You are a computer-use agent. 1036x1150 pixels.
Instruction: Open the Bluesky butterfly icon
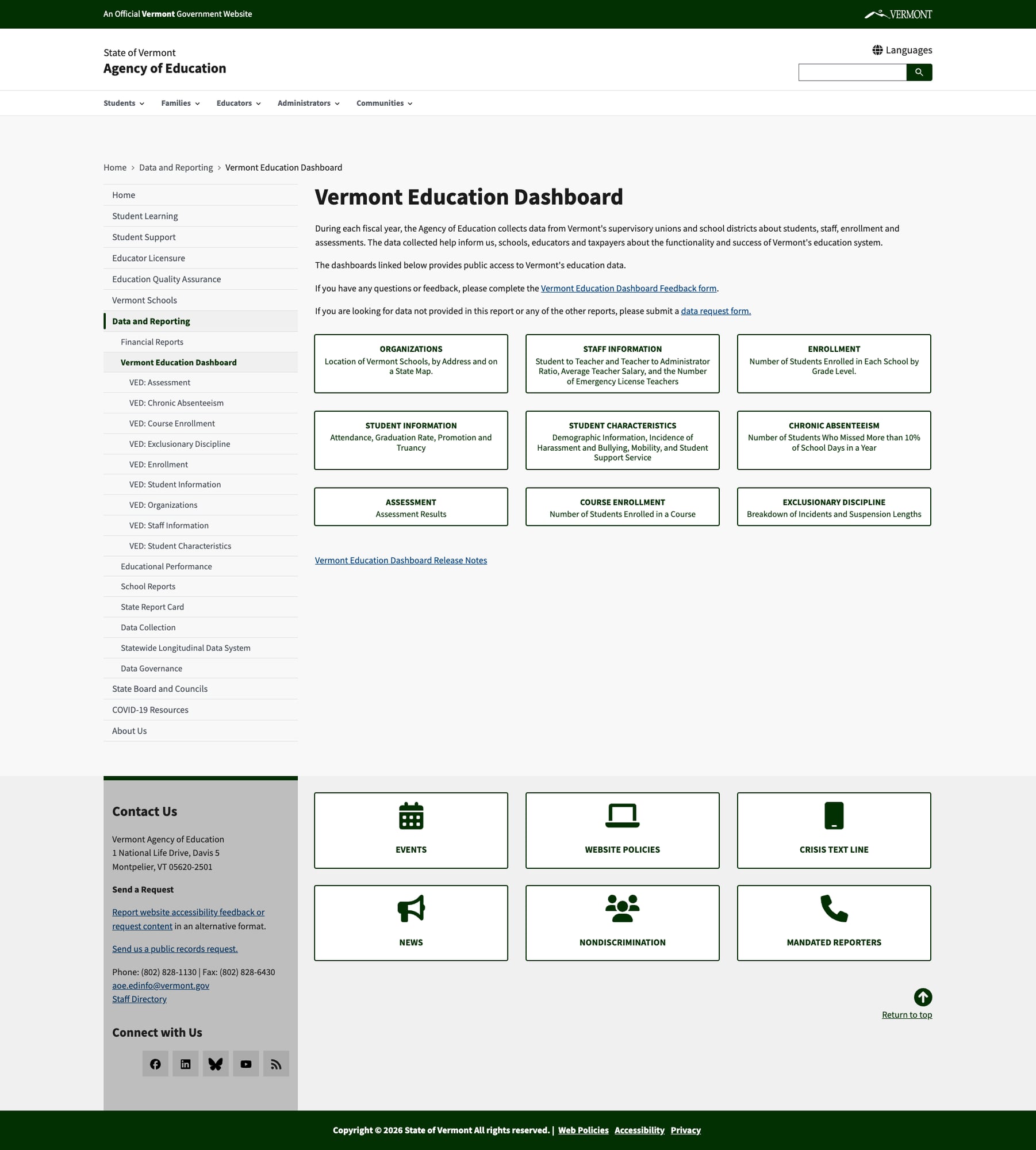[216, 1064]
